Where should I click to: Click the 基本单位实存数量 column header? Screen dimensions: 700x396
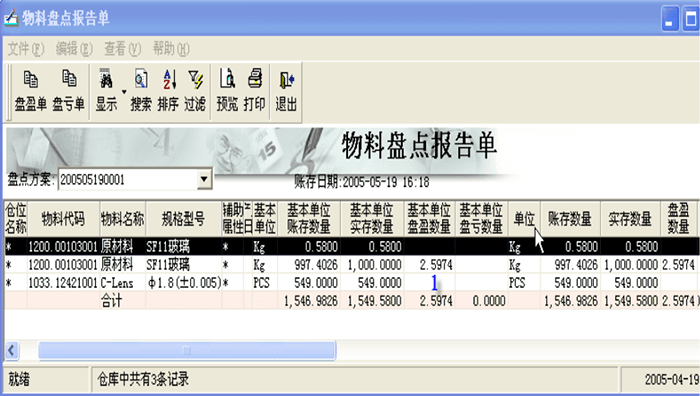372,219
